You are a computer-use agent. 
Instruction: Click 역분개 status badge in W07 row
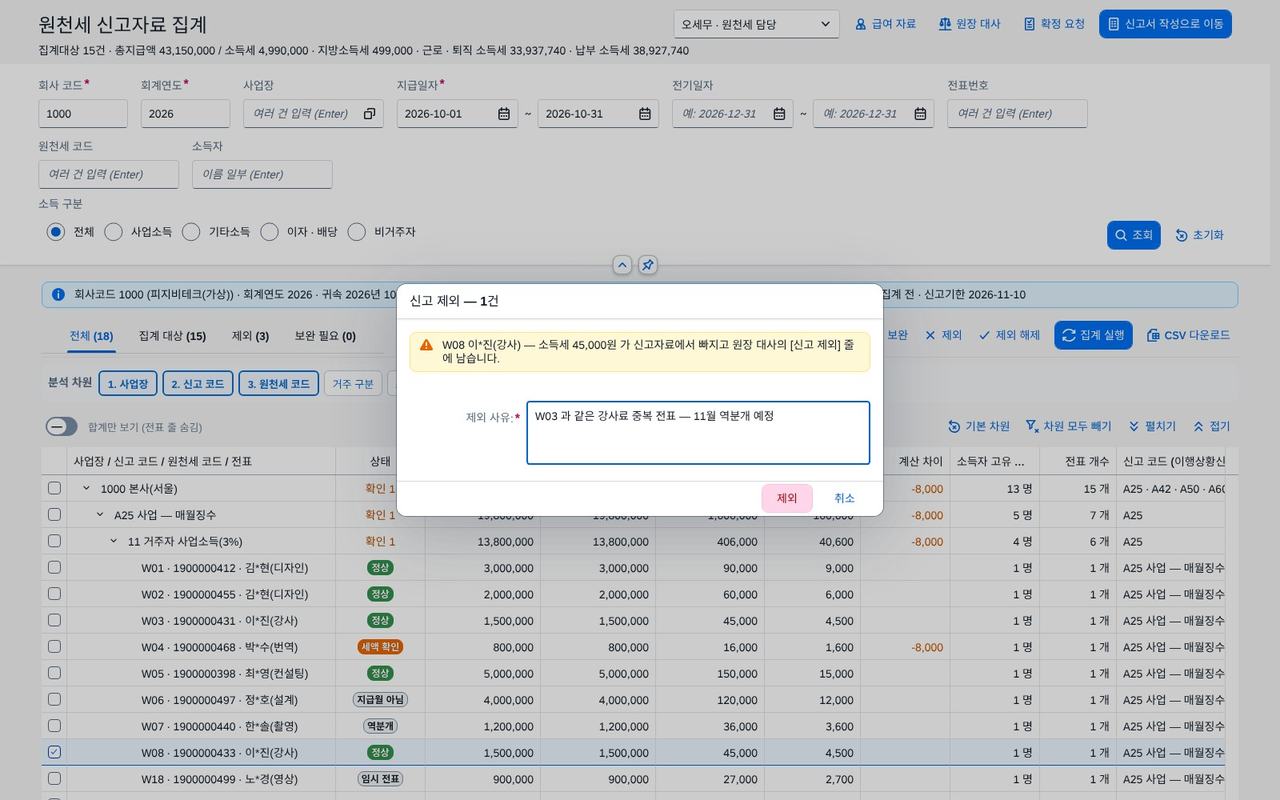380,726
